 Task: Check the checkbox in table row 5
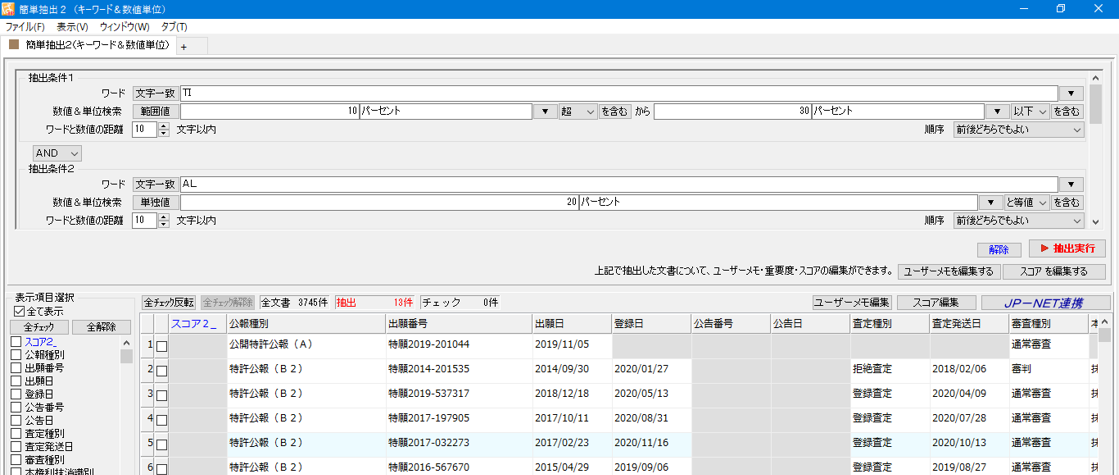pos(162,444)
